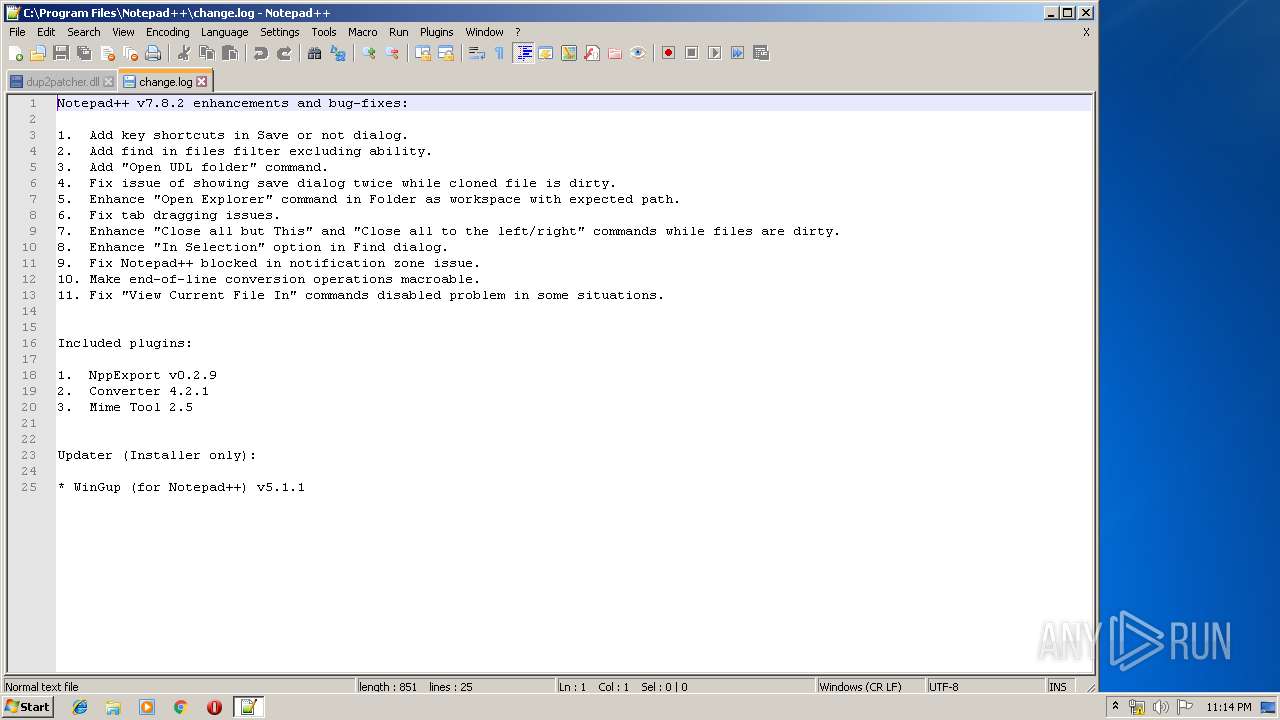Toggle Show all characters pilcrow icon

click(x=500, y=53)
